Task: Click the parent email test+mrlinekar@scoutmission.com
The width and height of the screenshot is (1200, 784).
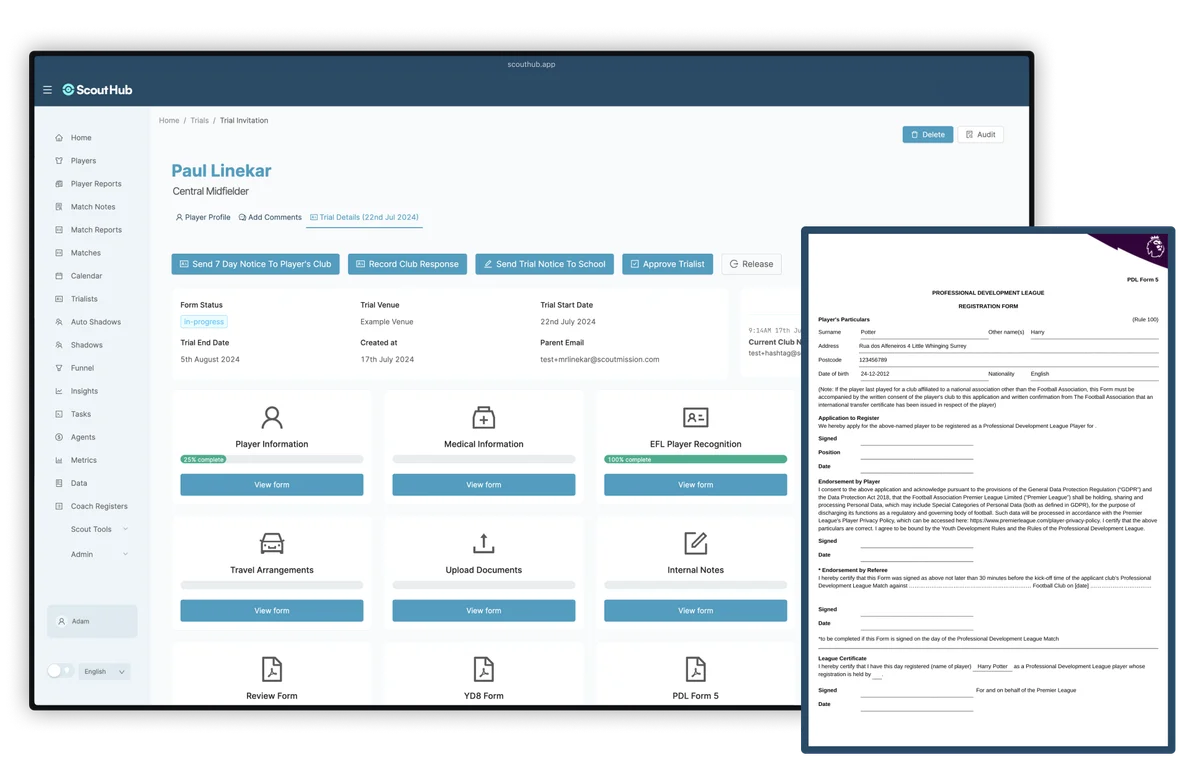Action: point(600,359)
